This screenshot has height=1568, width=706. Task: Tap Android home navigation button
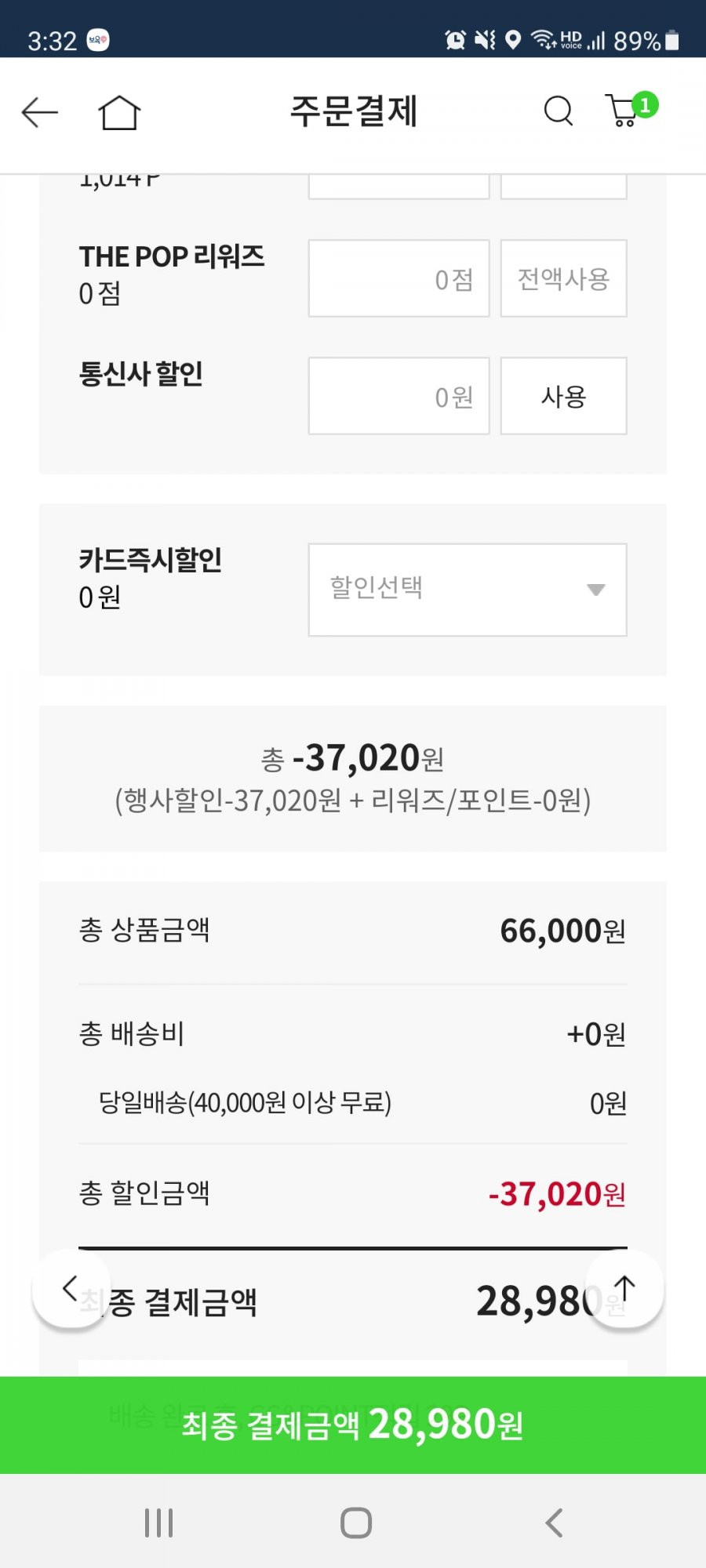pyautogui.click(x=355, y=1523)
